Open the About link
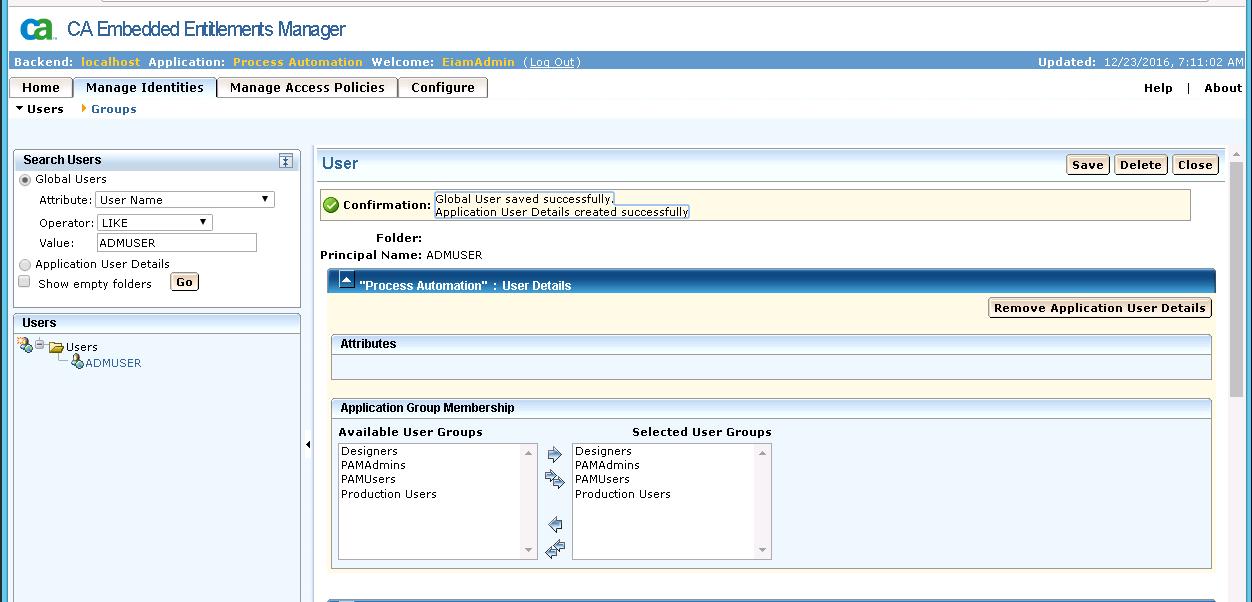 tap(1223, 88)
